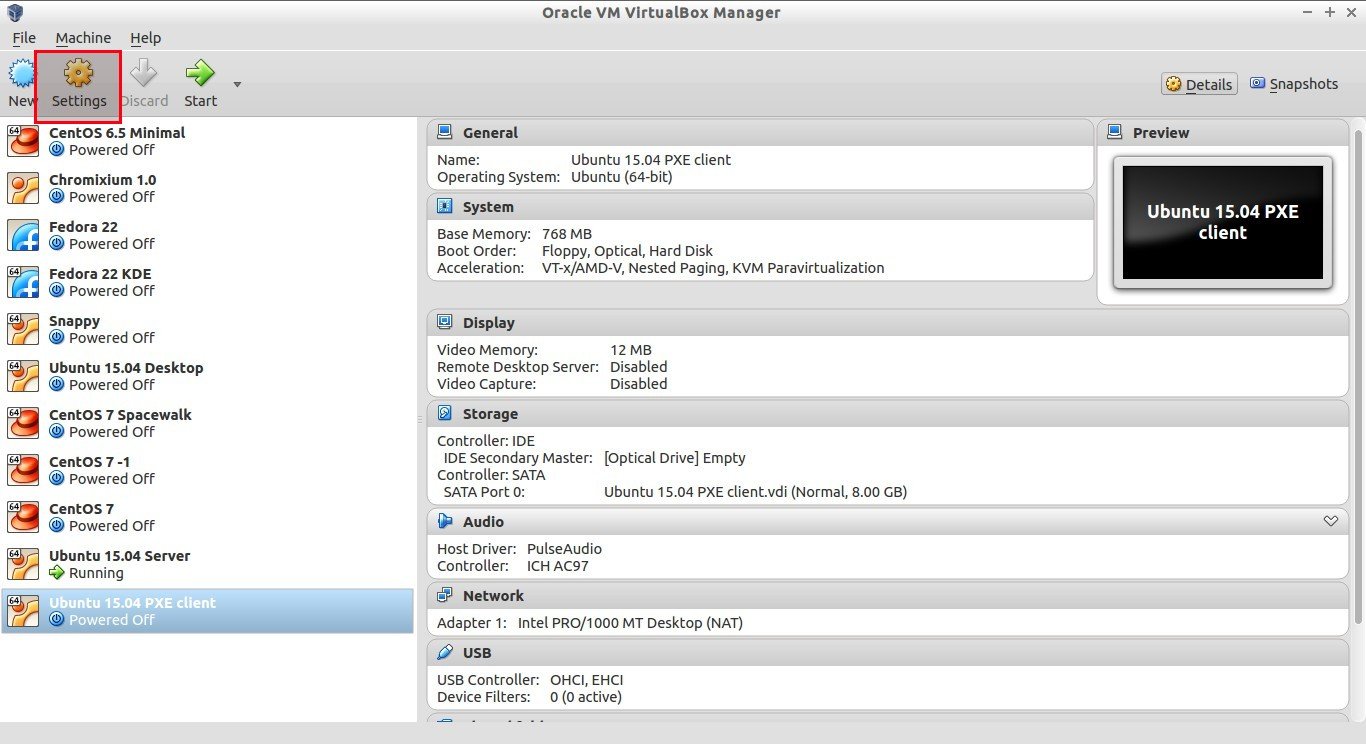The image size is (1366, 744).
Task: Collapse the Audio section with chevron
Action: pos(1330,521)
